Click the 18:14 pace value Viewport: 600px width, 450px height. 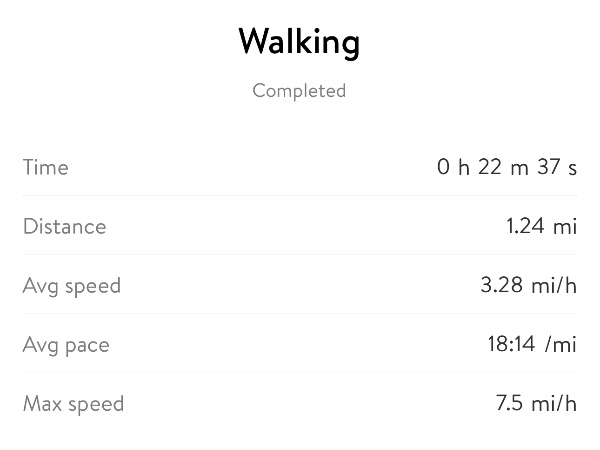[507, 345]
